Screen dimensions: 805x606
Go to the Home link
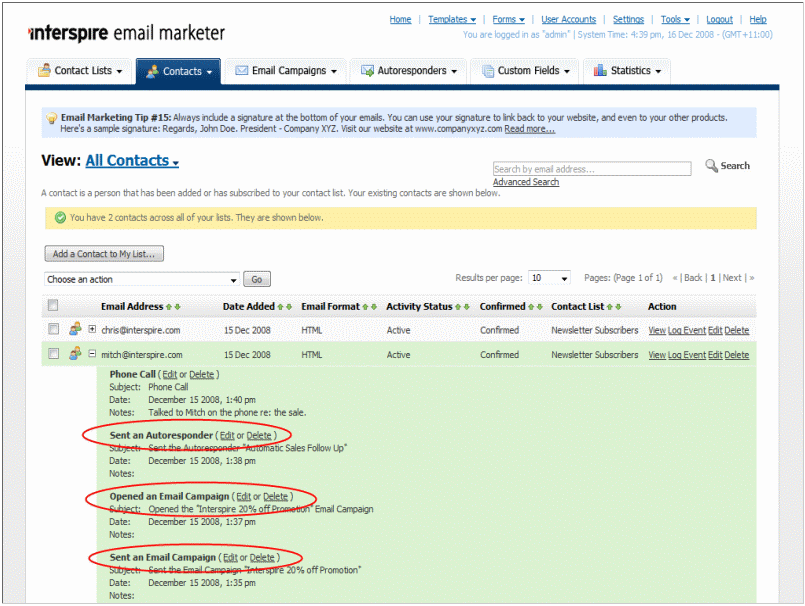pos(400,20)
